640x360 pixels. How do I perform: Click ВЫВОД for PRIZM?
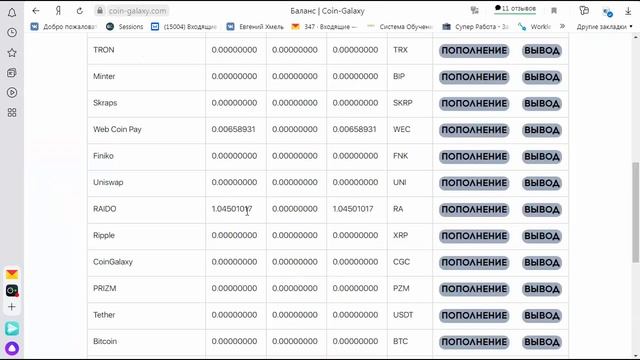(x=542, y=289)
